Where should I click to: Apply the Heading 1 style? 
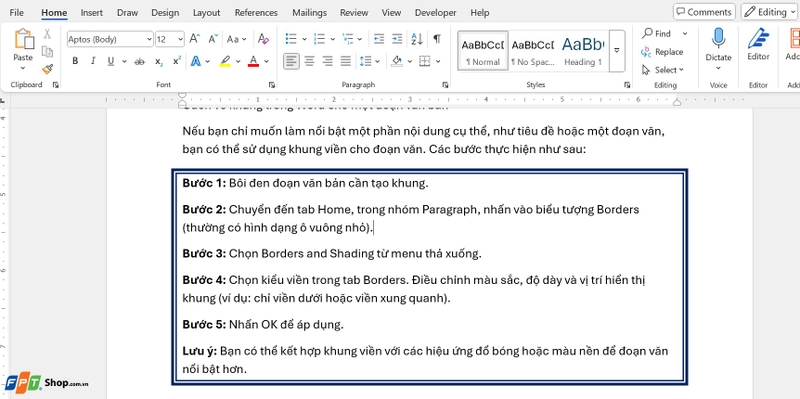(583, 51)
